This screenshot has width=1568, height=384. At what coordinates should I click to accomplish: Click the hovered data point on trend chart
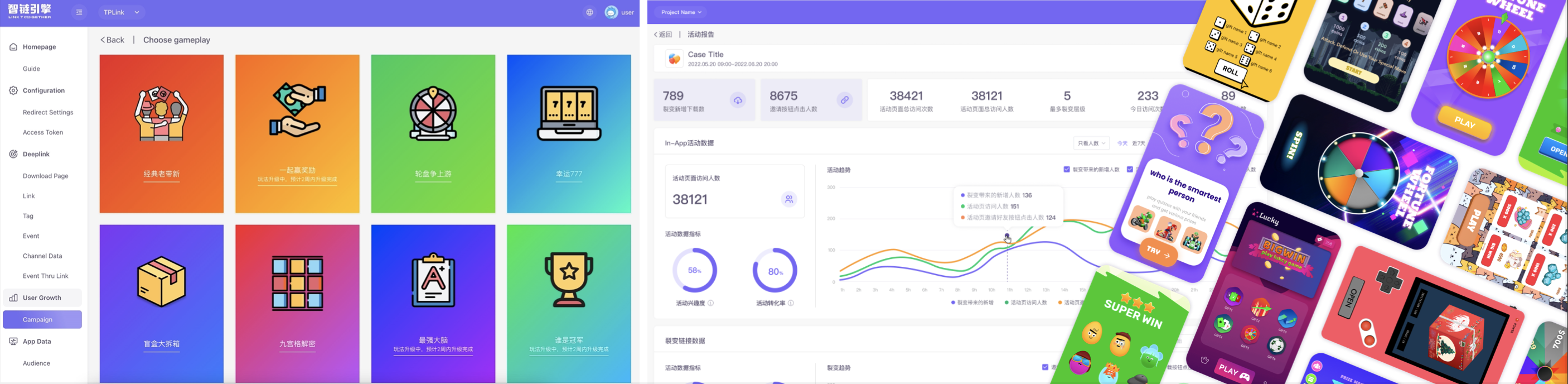click(x=1008, y=236)
